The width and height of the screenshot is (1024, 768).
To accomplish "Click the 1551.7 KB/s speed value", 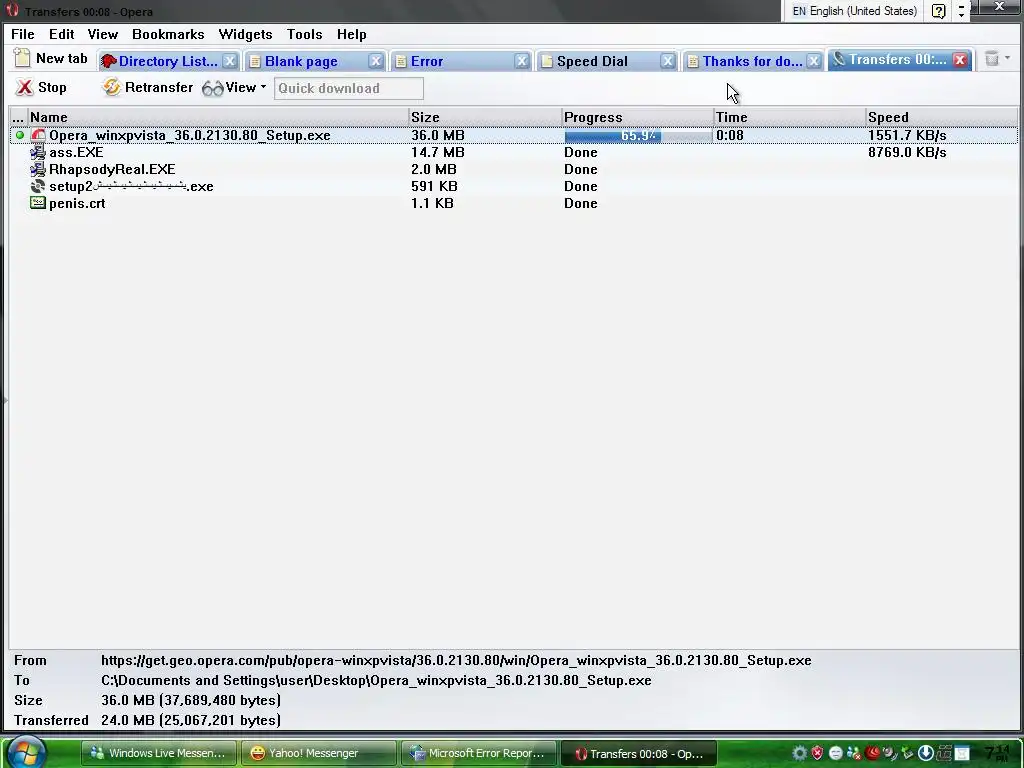I will coord(907,135).
